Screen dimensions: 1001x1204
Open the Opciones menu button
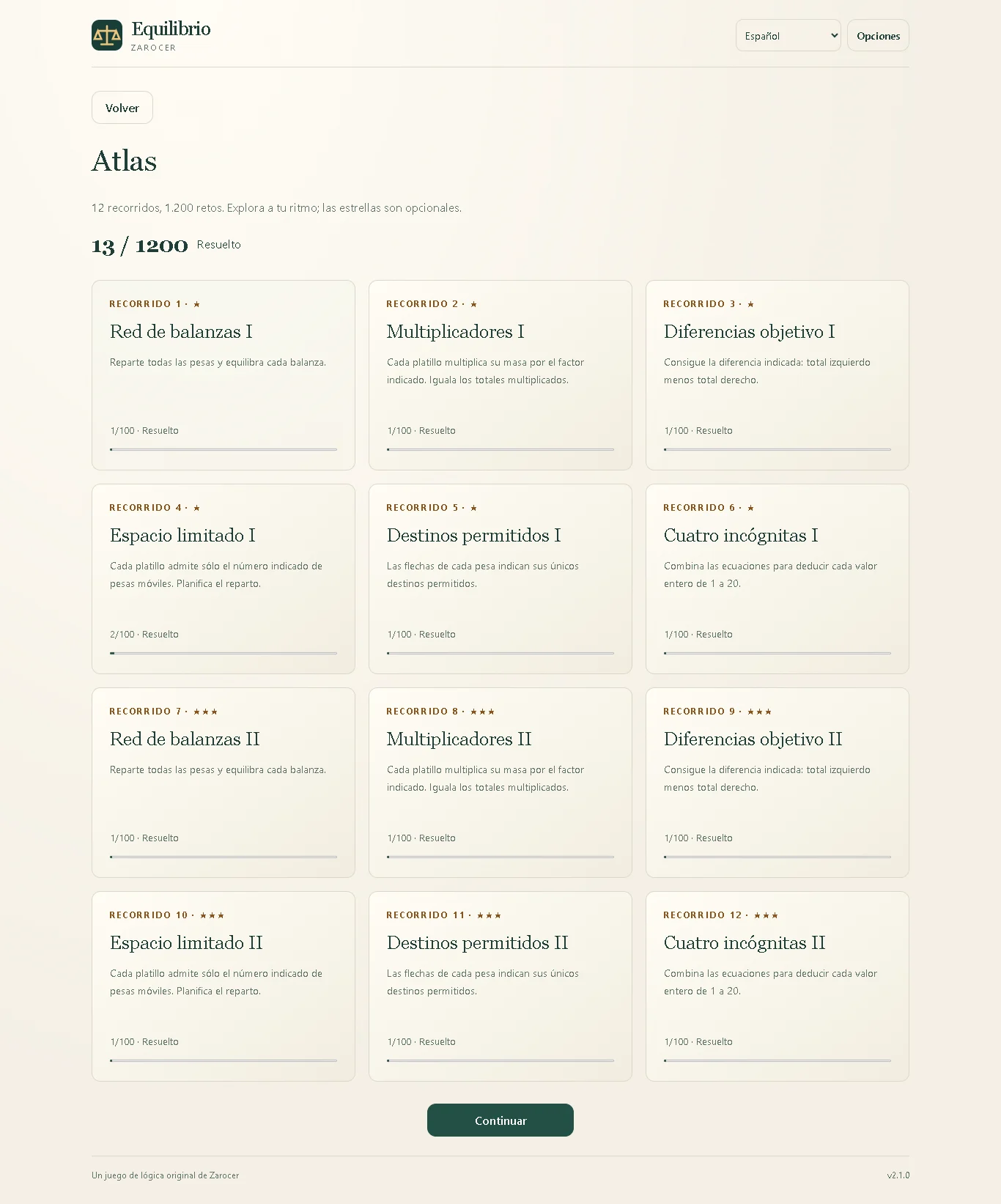pos(878,35)
